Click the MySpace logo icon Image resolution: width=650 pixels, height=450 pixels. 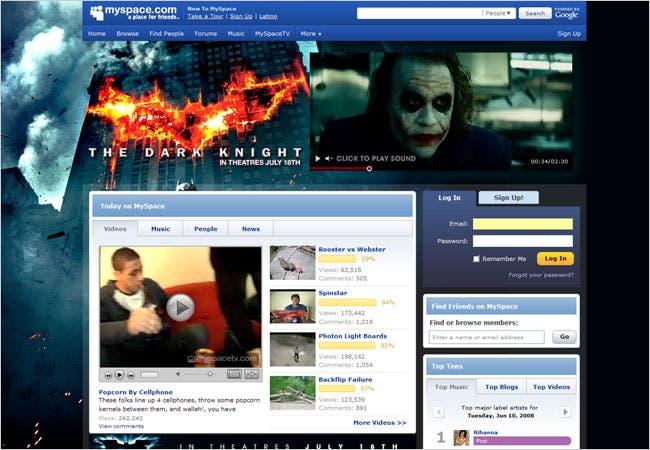[96, 13]
